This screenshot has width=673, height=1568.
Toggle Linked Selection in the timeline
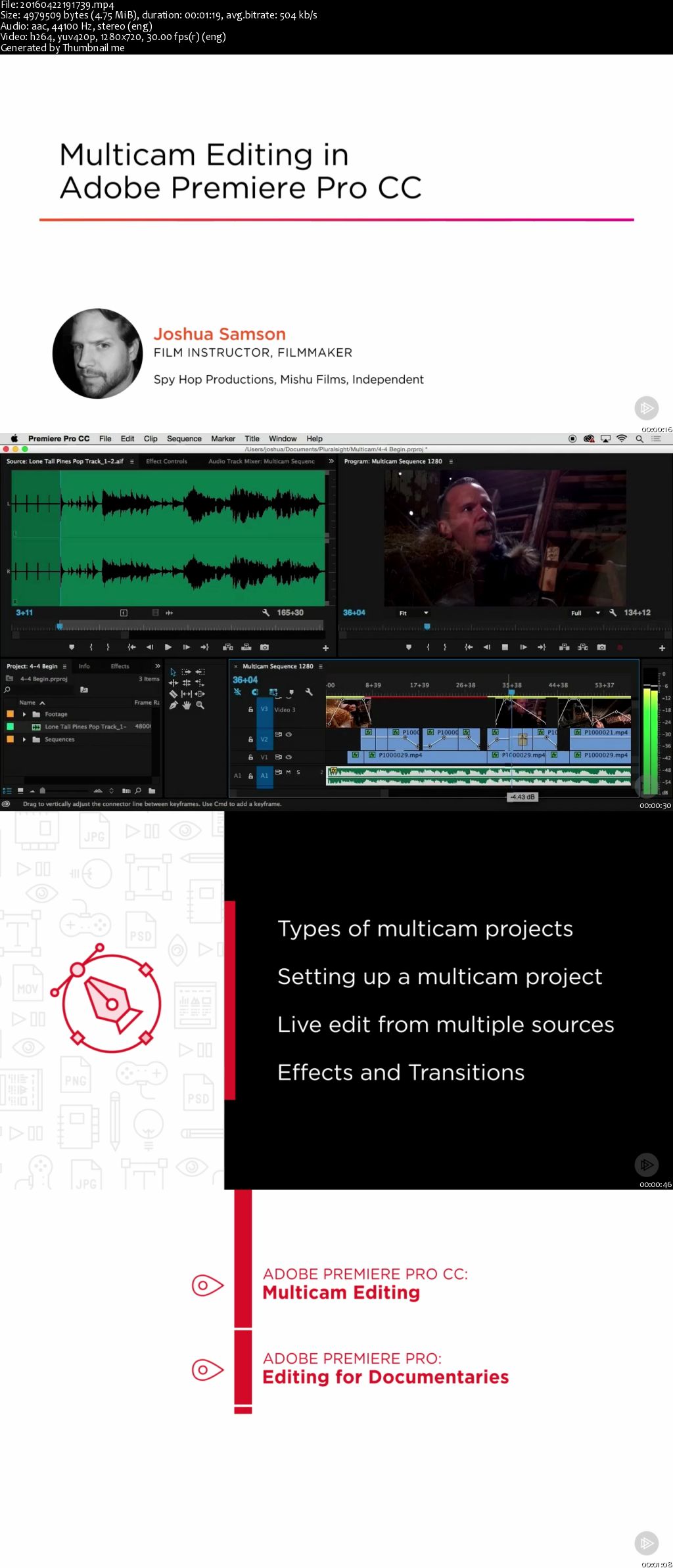click(273, 692)
